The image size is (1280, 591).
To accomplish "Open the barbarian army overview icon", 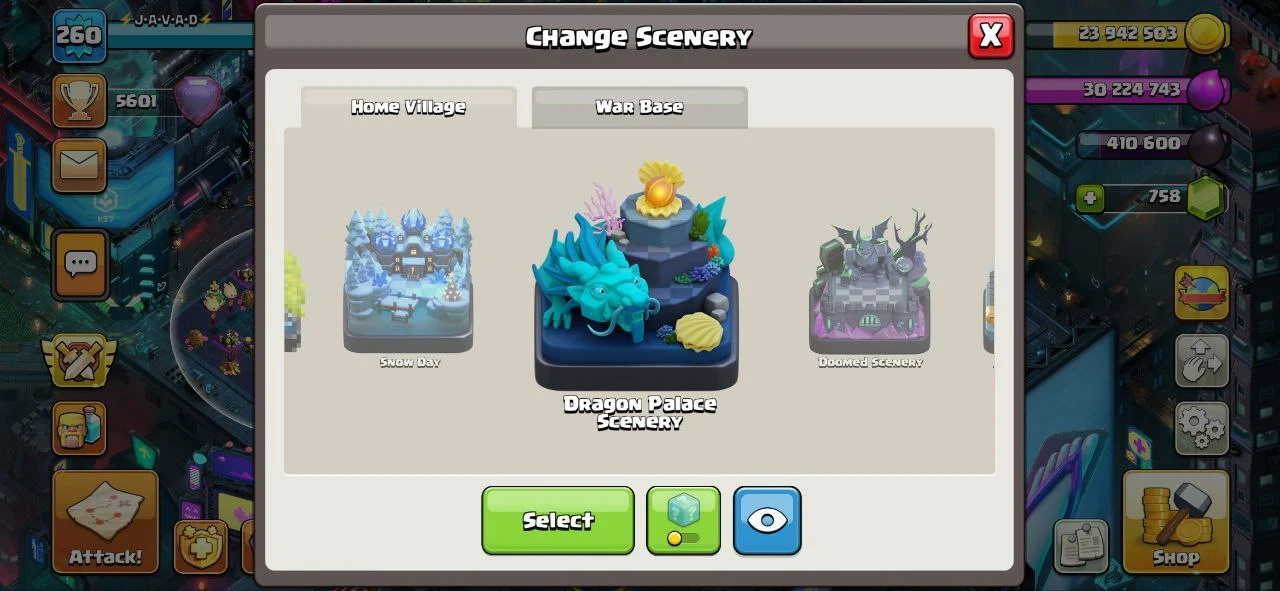I will click(x=79, y=428).
